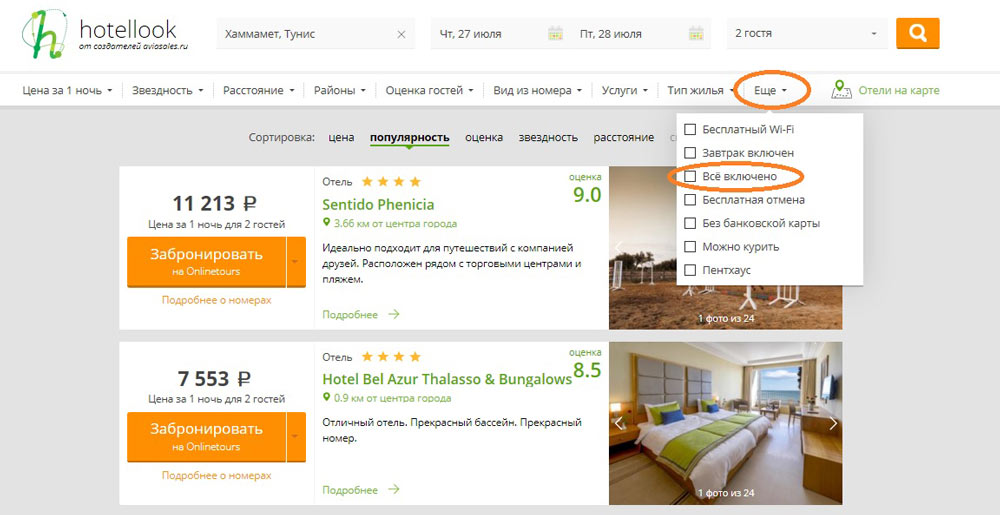The height and width of the screenshot is (515, 1000).
Task: Click the 9.0 guest rating score
Action: 587,195
